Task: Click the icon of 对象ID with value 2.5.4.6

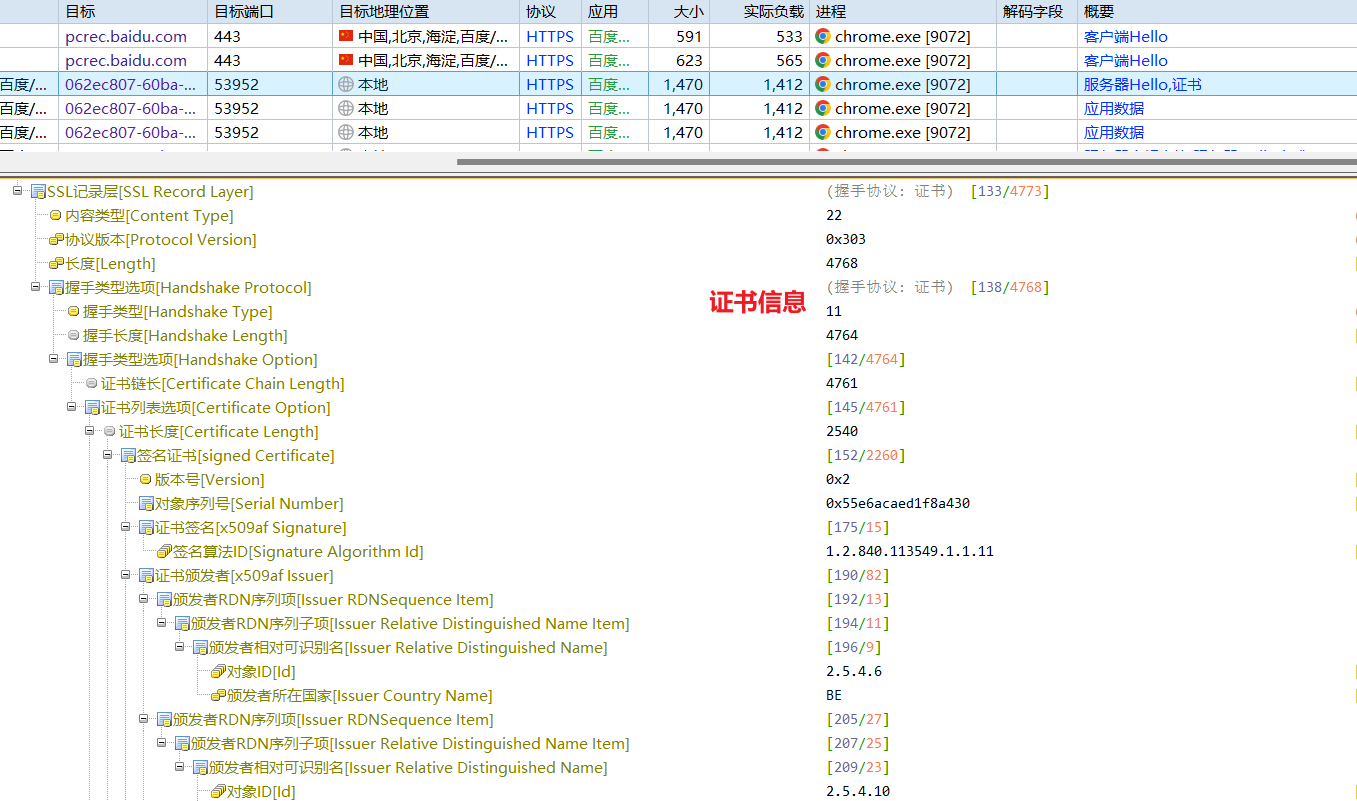Action: (x=218, y=672)
